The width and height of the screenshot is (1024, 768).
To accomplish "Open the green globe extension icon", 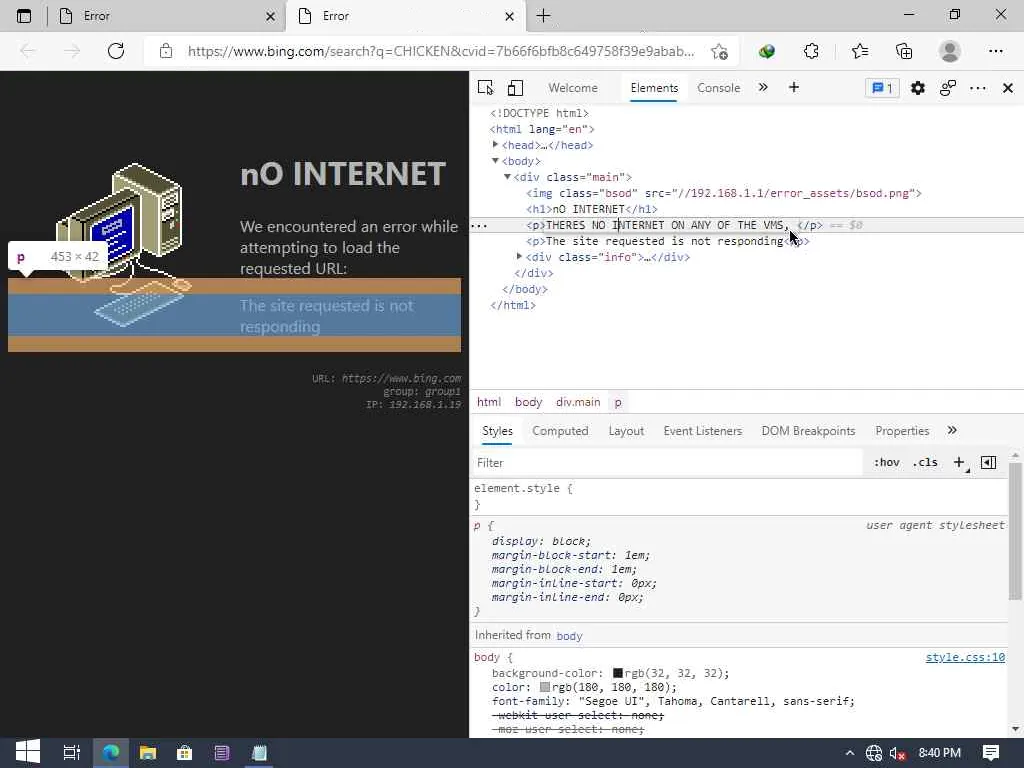I will [767, 52].
